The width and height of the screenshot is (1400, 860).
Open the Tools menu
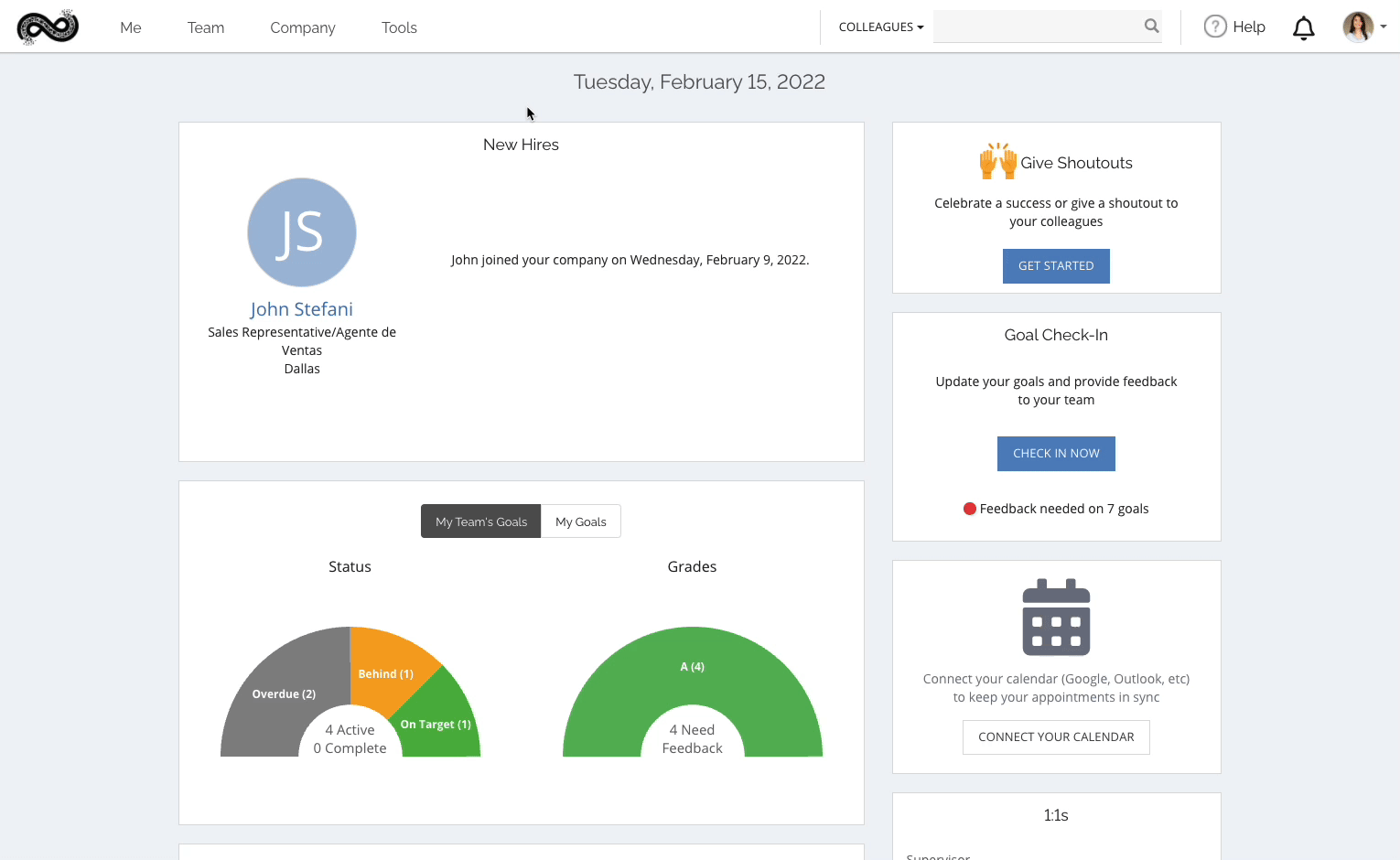[399, 27]
